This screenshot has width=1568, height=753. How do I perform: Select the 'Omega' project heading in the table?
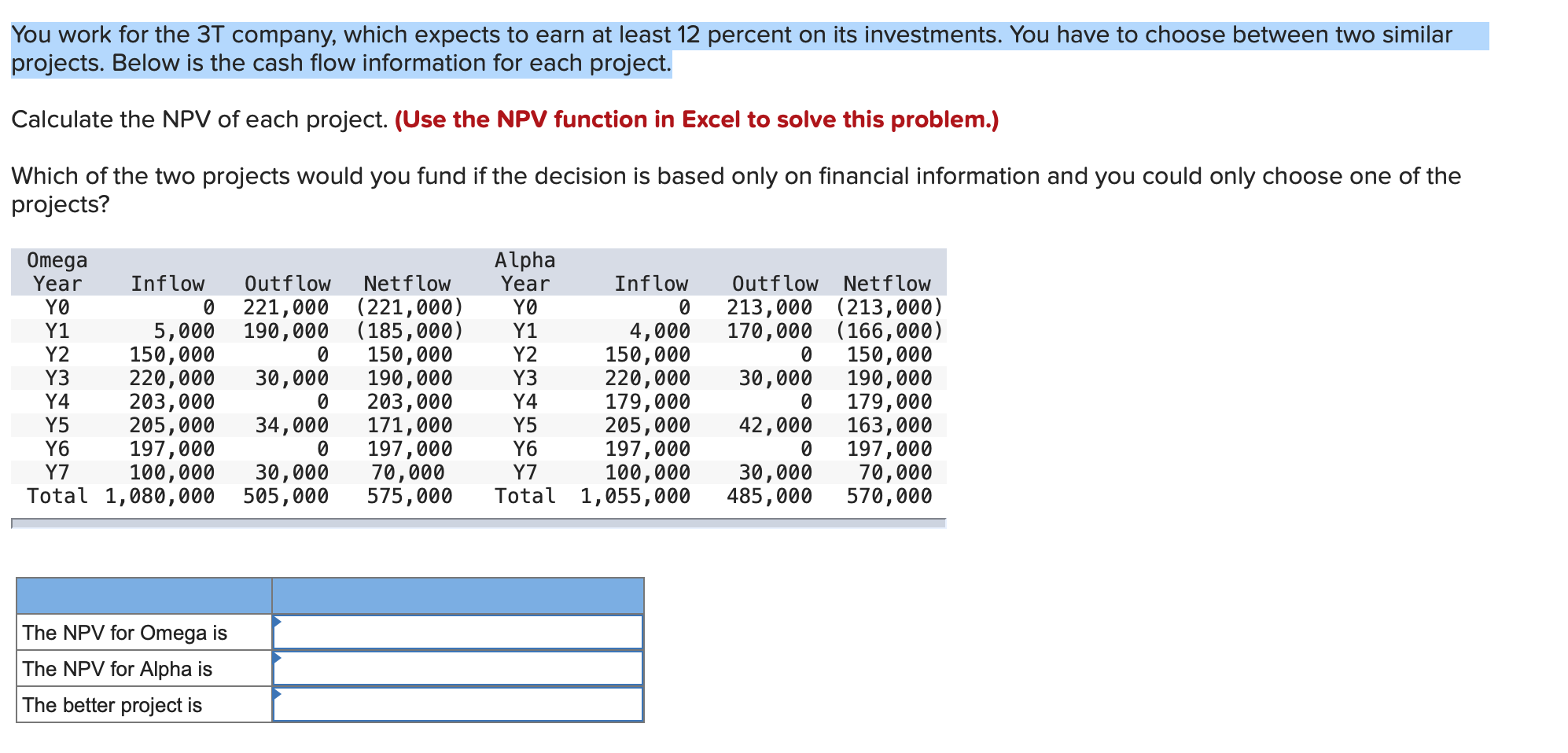[57, 260]
